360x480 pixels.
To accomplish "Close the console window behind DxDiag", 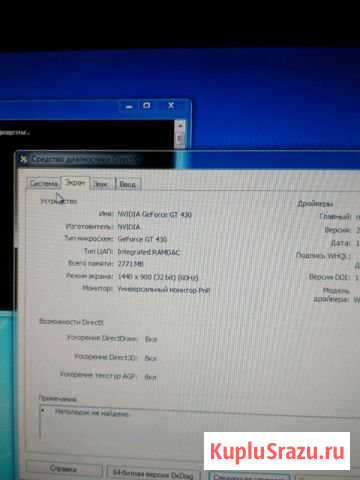I will coord(171,105).
